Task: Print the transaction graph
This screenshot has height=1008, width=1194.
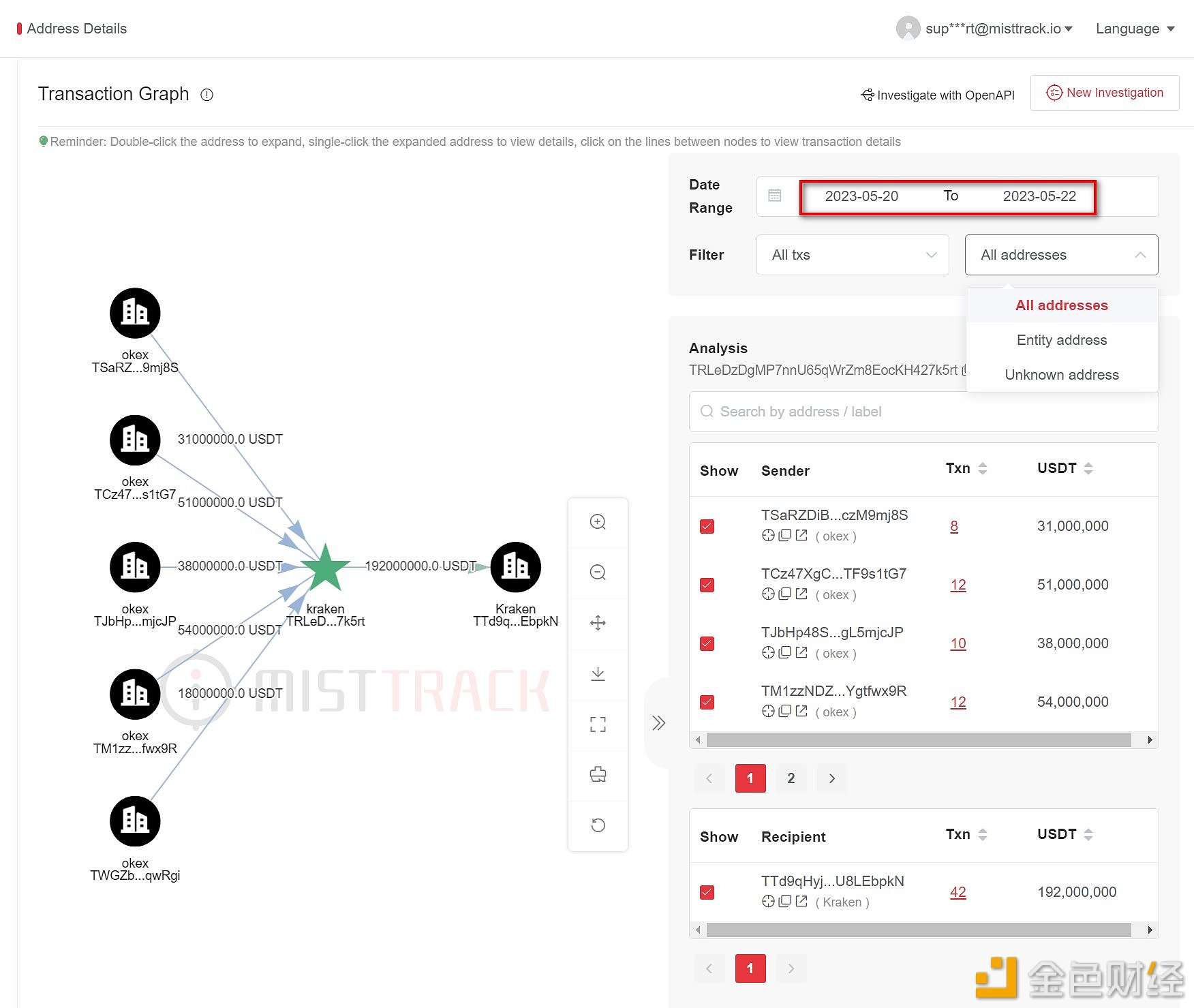Action: tap(598, 774)
